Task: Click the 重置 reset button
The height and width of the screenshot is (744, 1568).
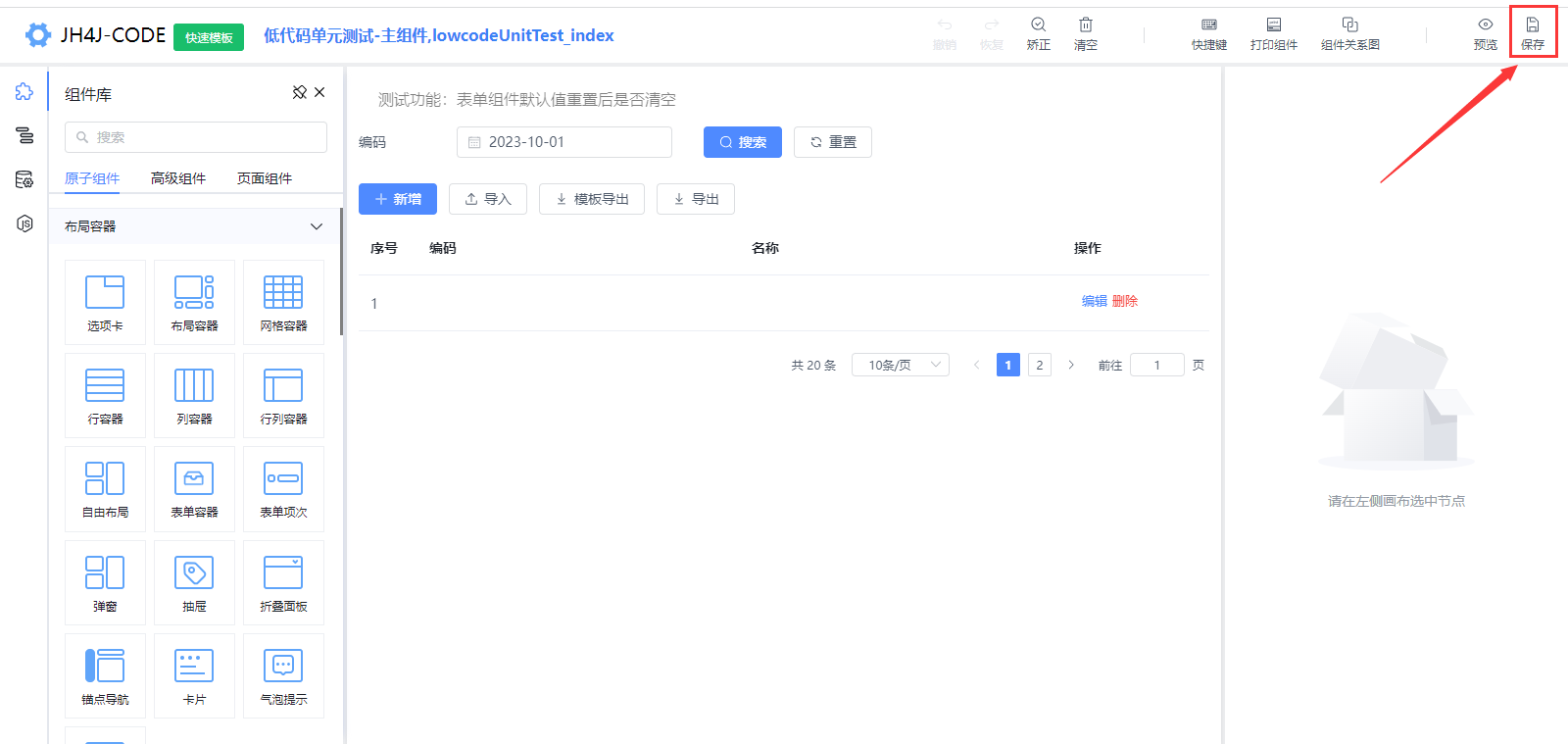Action: 833,142
